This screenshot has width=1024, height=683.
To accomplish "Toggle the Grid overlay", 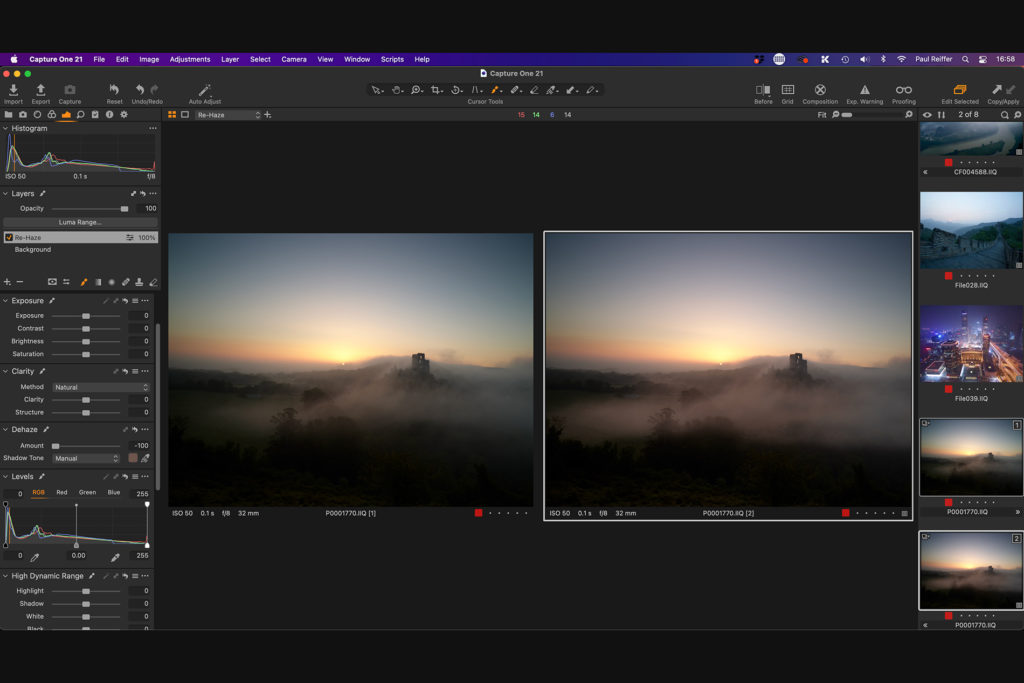I will point(788,89).
